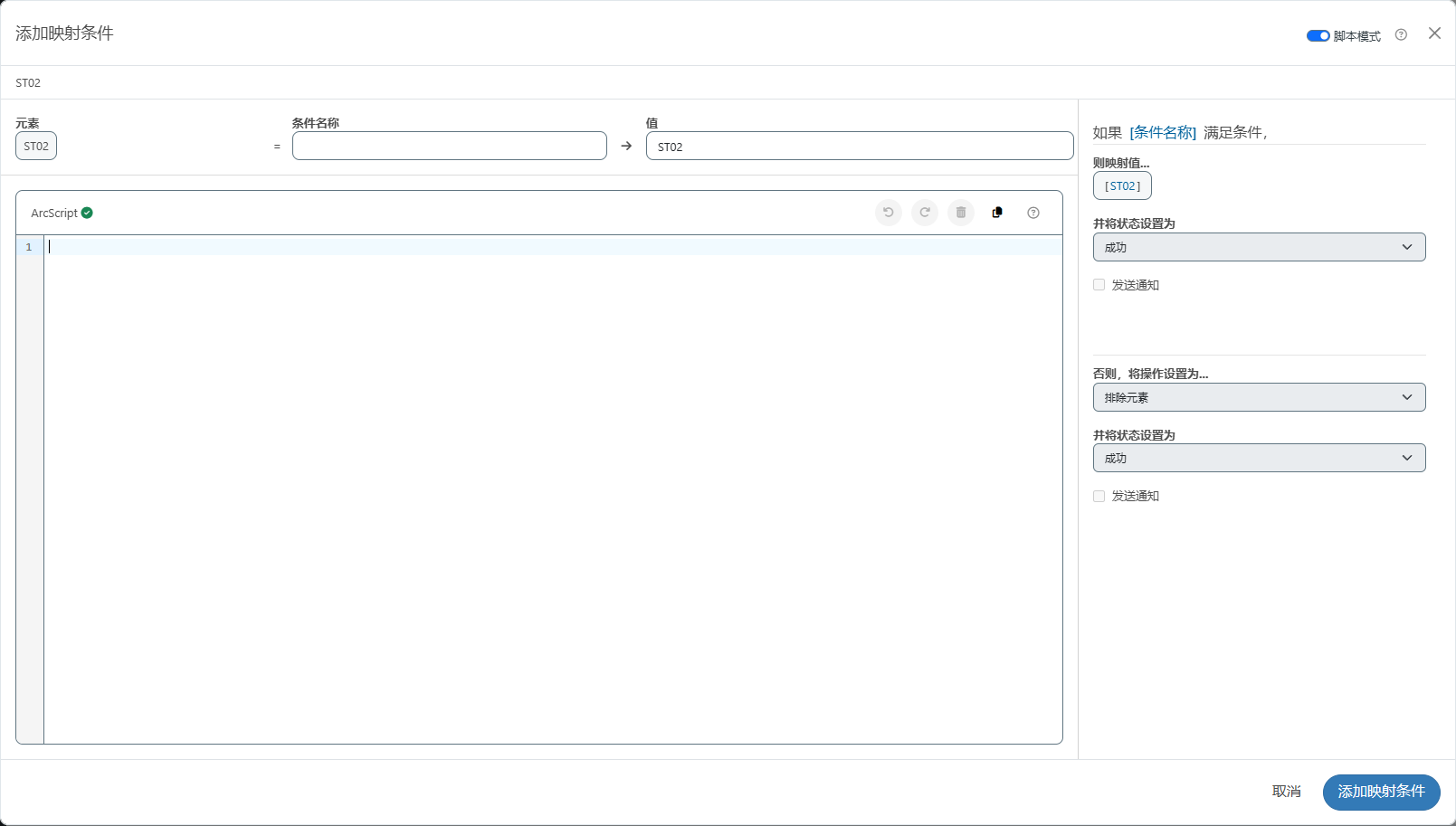Click help icon beside 脚本模式

pos(1400,35)
